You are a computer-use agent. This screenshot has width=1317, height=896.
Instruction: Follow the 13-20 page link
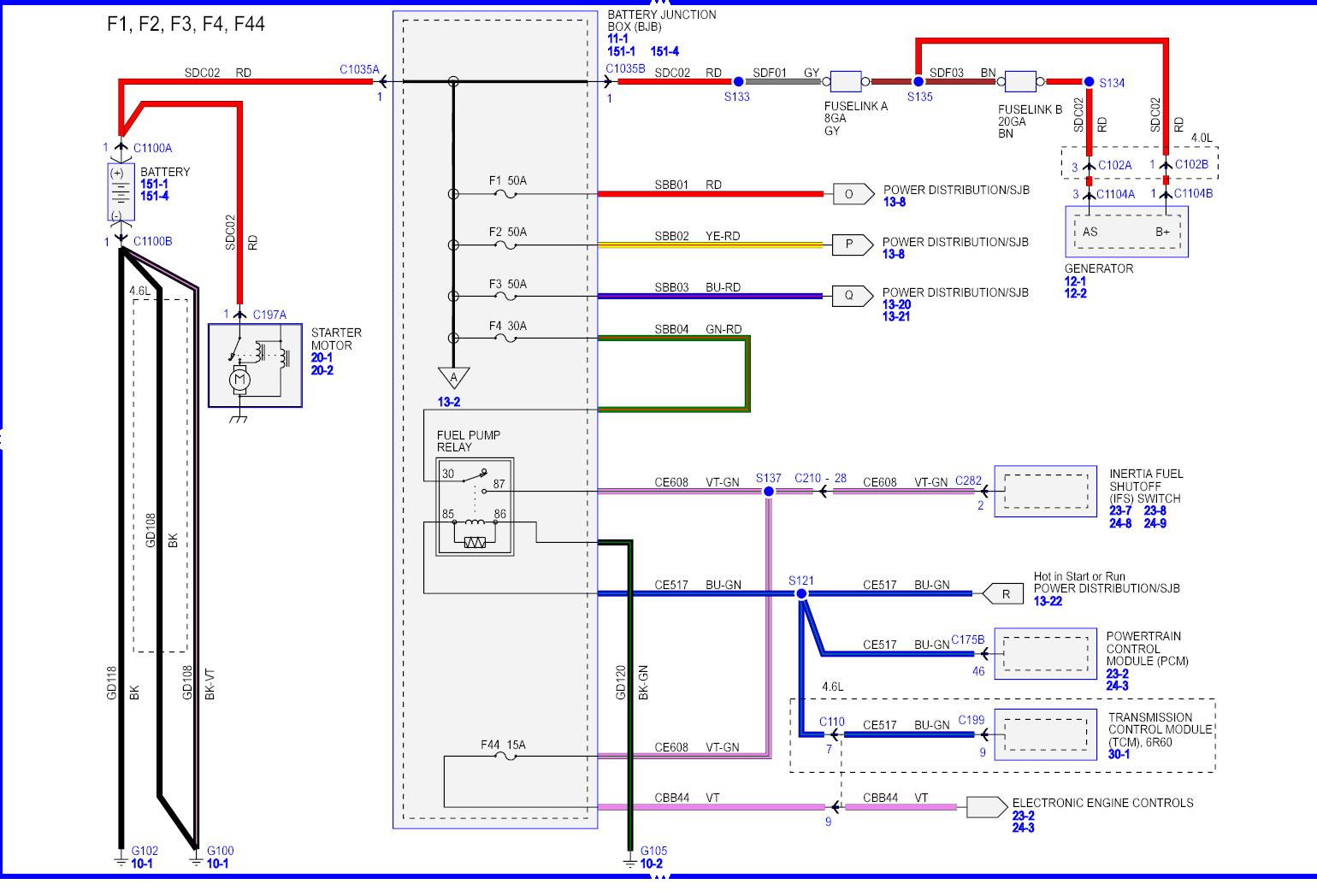click(x=897, y=305)
